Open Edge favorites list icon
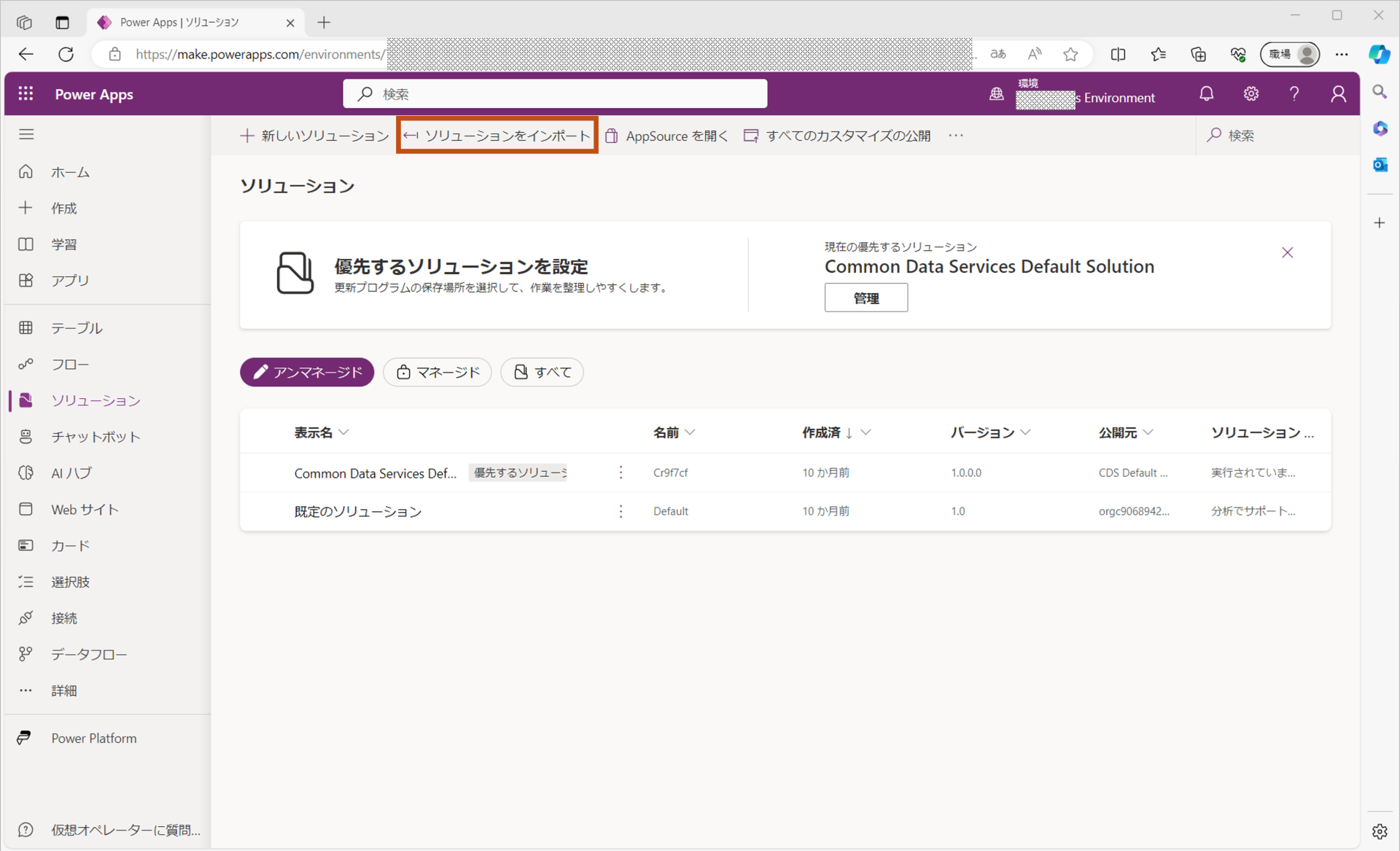Image resolution: width=1400 pixels, height=851 pixels. (x=1158, y=54)
